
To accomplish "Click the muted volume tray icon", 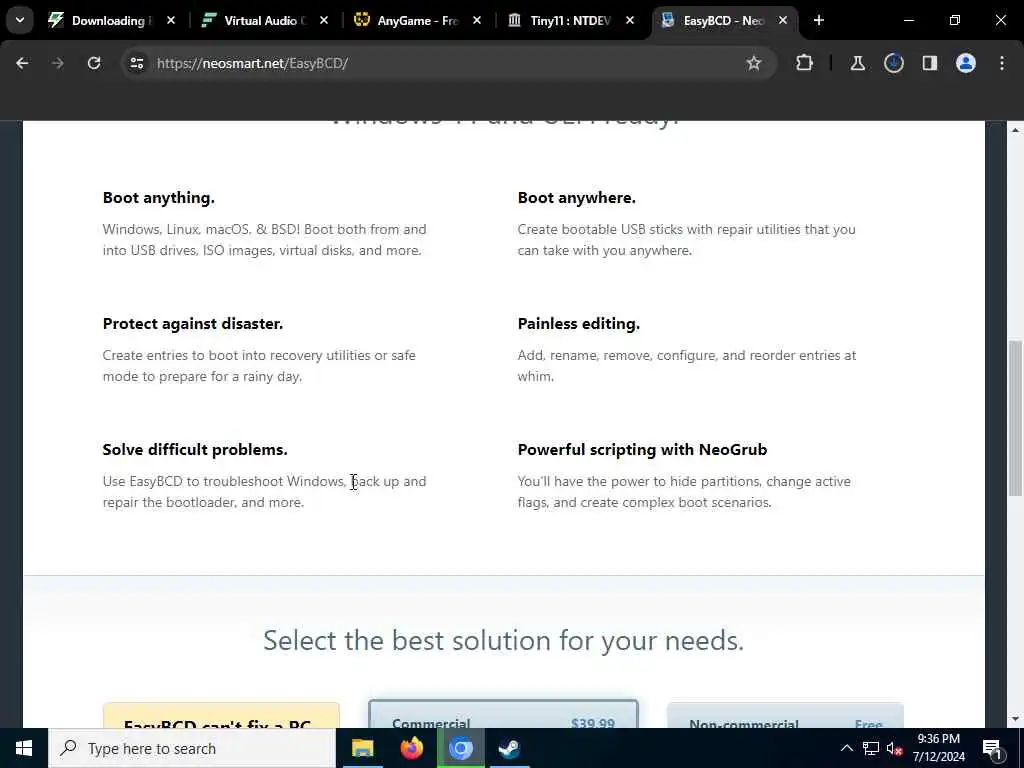I will click(895, 748).
